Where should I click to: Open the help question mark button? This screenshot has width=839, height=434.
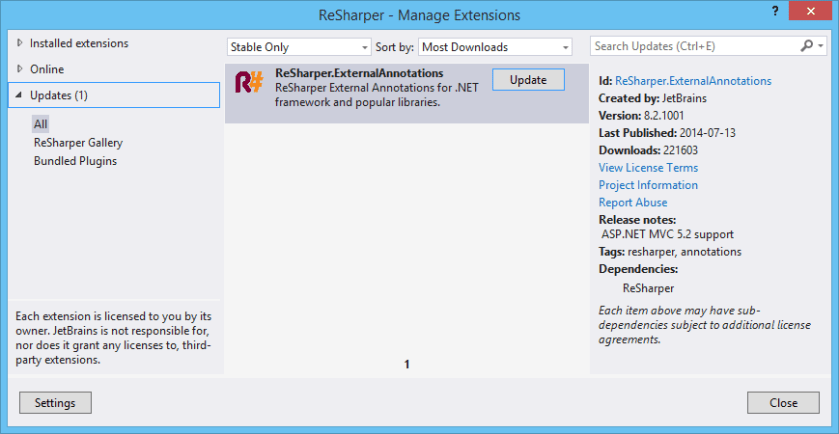(775, 12)
